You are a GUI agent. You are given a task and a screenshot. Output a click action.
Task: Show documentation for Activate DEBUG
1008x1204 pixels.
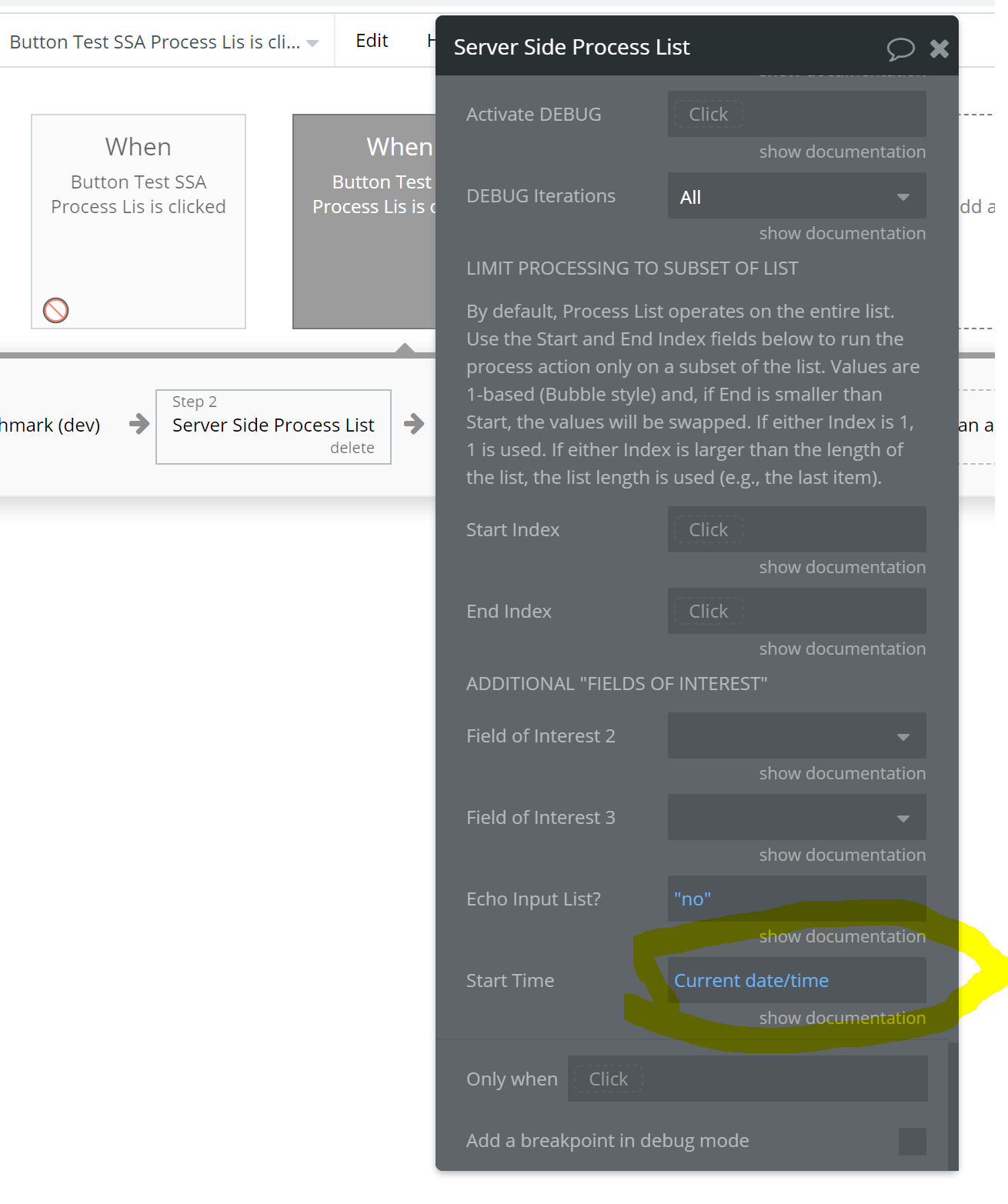[842, 152]
